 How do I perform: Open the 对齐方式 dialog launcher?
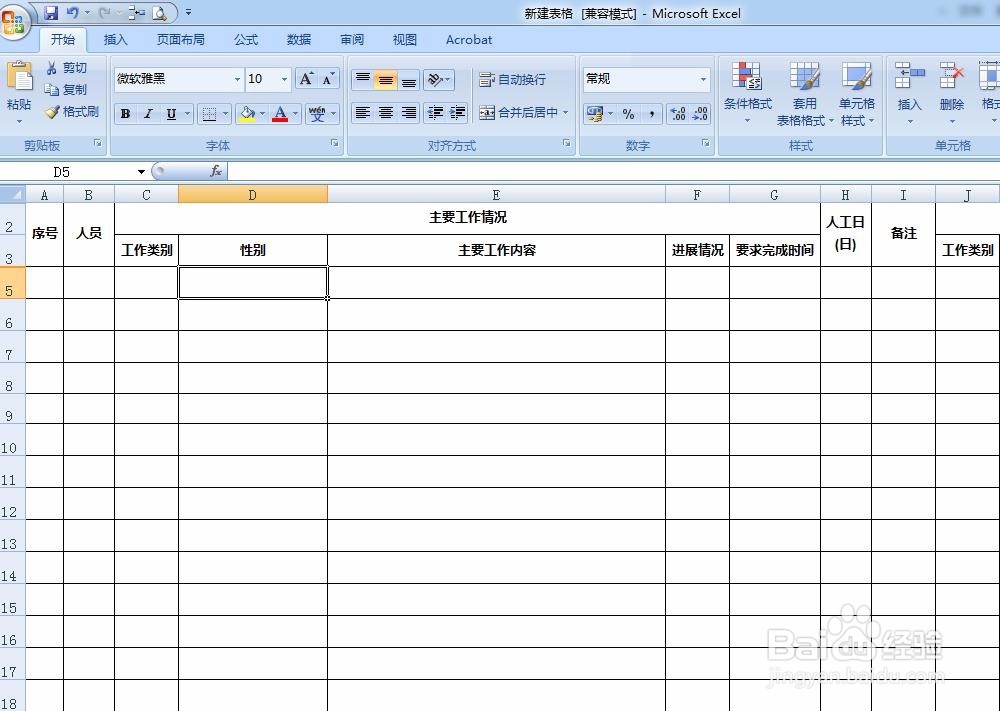[x=567, y=143]
